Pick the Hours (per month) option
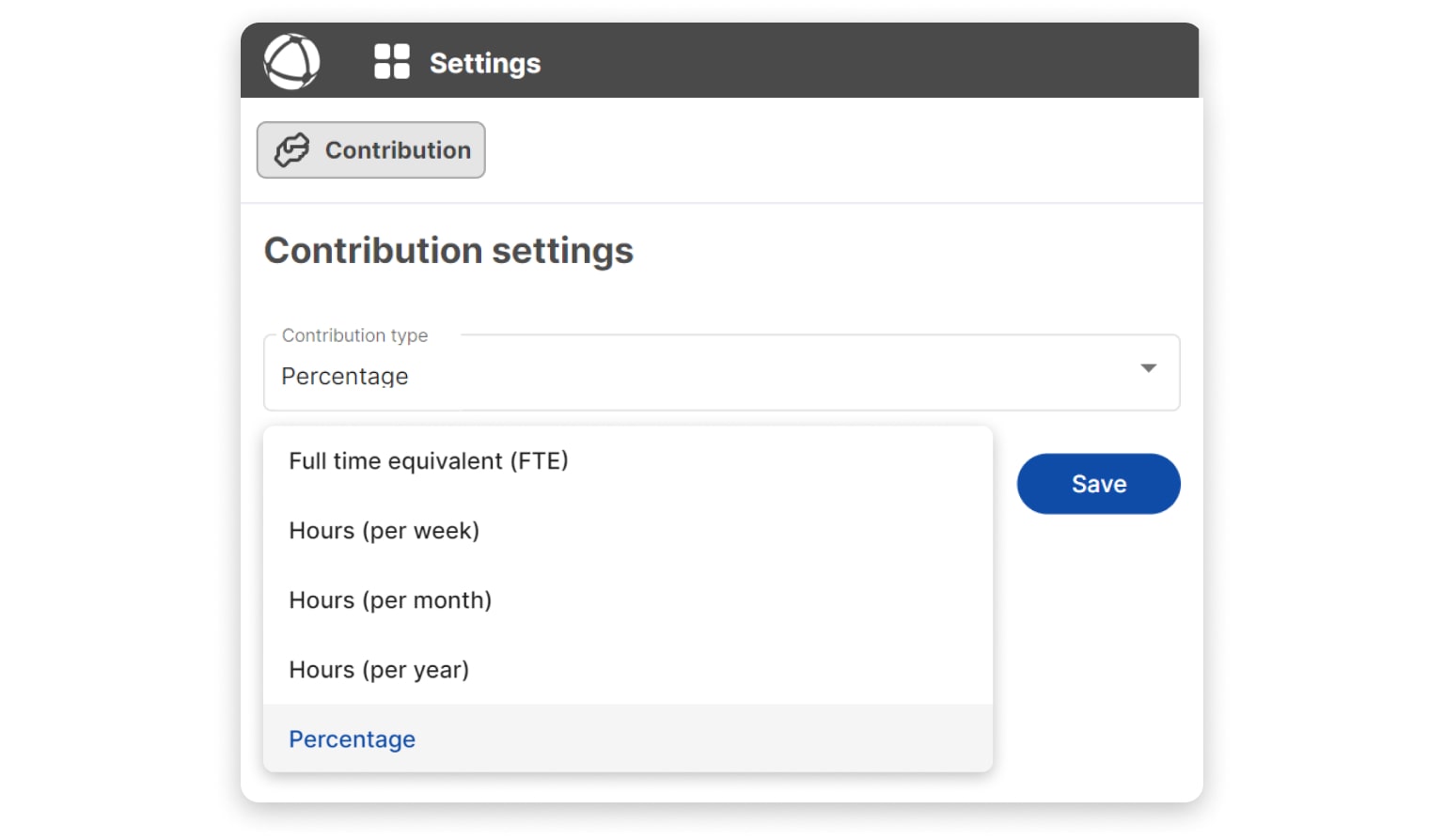This screenshot has height=840, width=1444. 390,600
